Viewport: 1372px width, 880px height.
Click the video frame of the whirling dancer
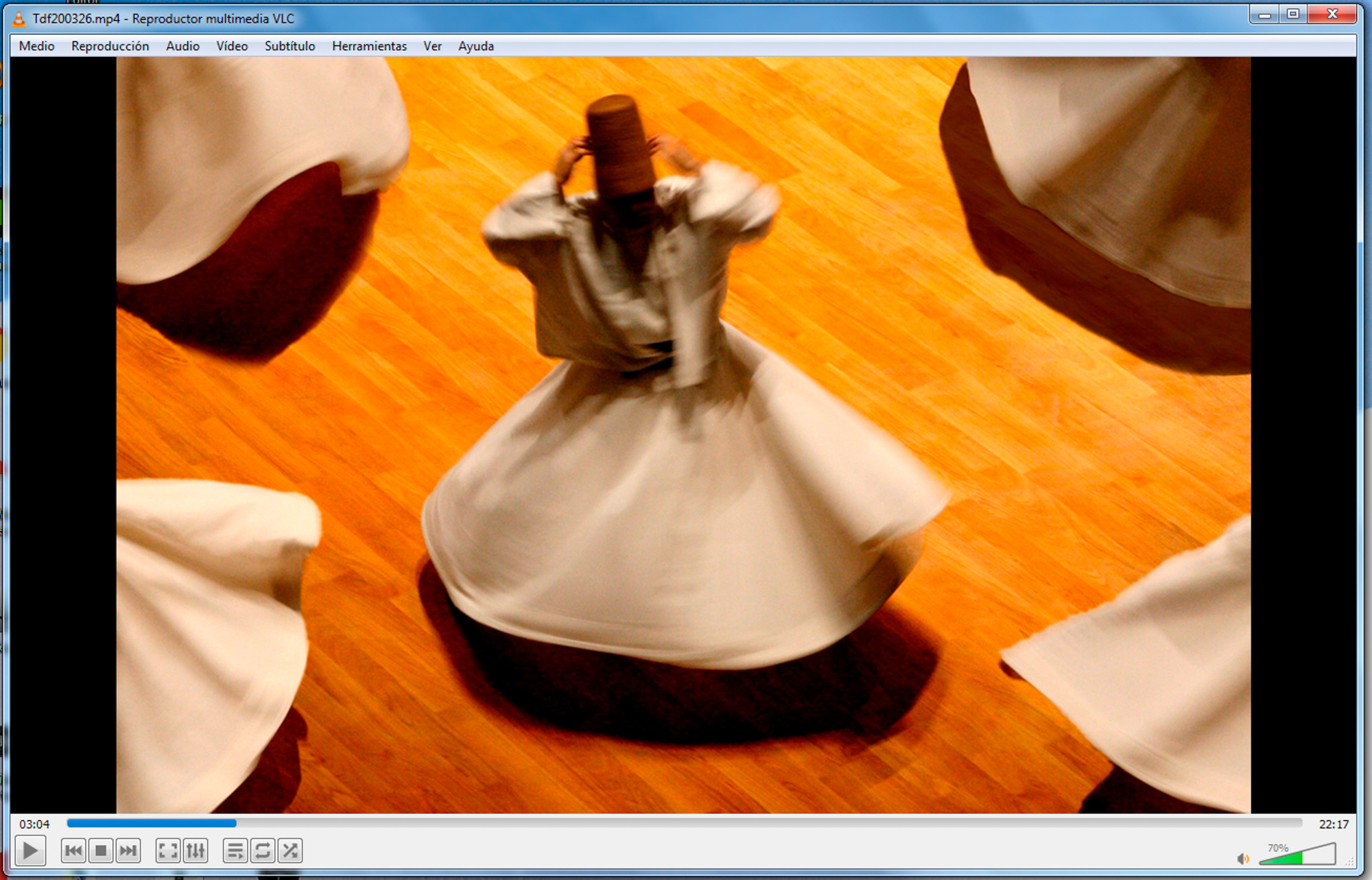coord(683,435)
